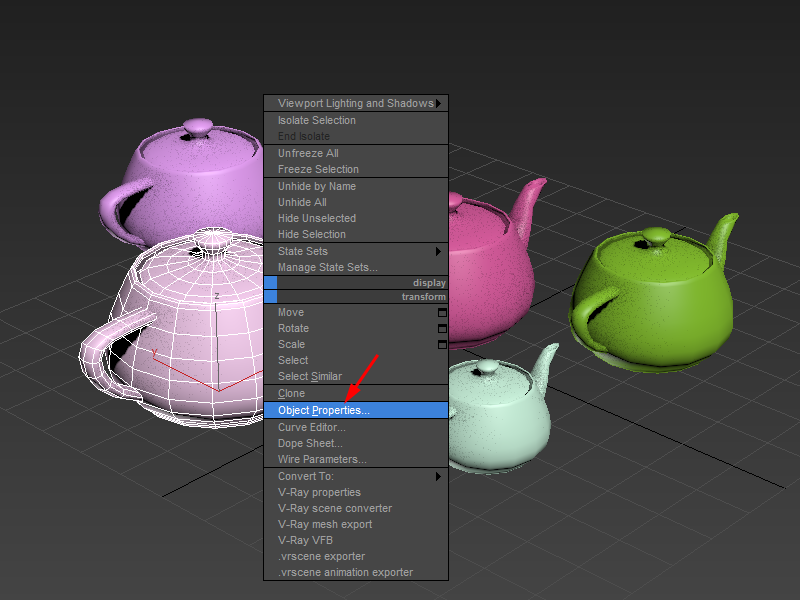Open Curve Editor...
This screenshot has width=800, height=600.
[x=356, y=428]
